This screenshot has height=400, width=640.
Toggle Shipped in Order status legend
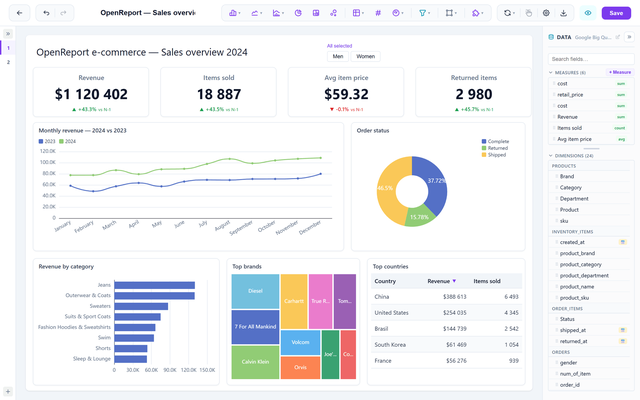(494, 155)
